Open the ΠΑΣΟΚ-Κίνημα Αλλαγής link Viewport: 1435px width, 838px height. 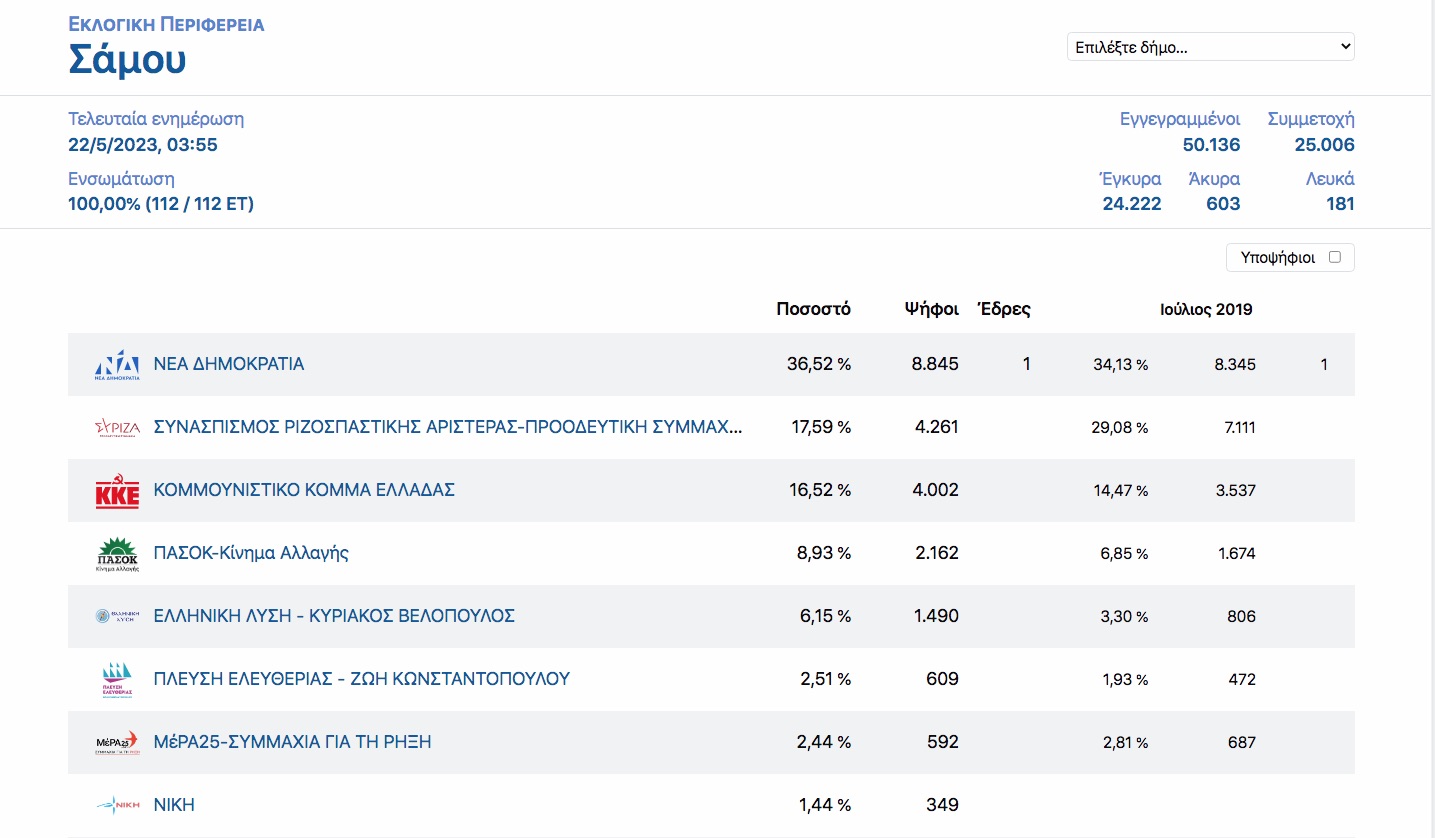click(x=251, y=553)
